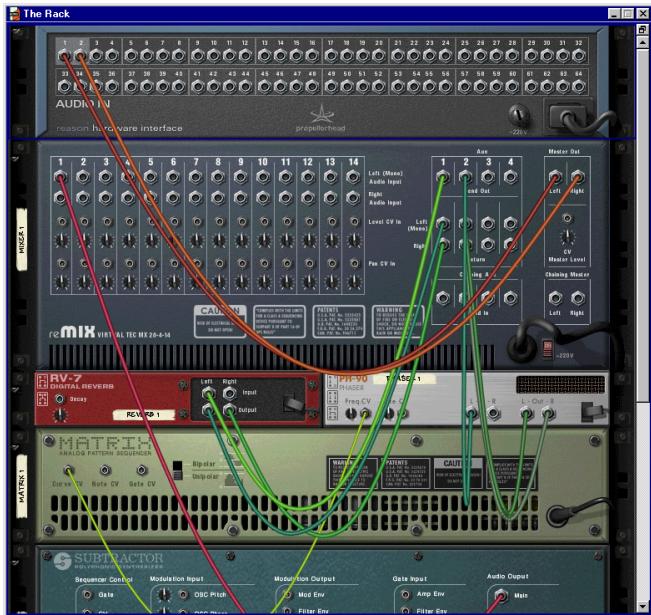Screen dimensions: 651x615
Task: Click RV-7 Right output jack
Action: [x=229, y=411]
